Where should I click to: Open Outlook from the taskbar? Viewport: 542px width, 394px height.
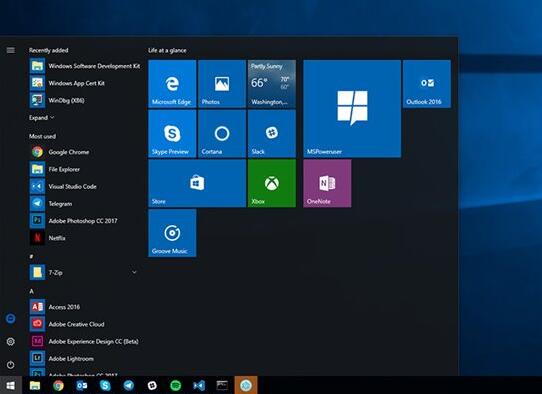click(x=82, y=385)
